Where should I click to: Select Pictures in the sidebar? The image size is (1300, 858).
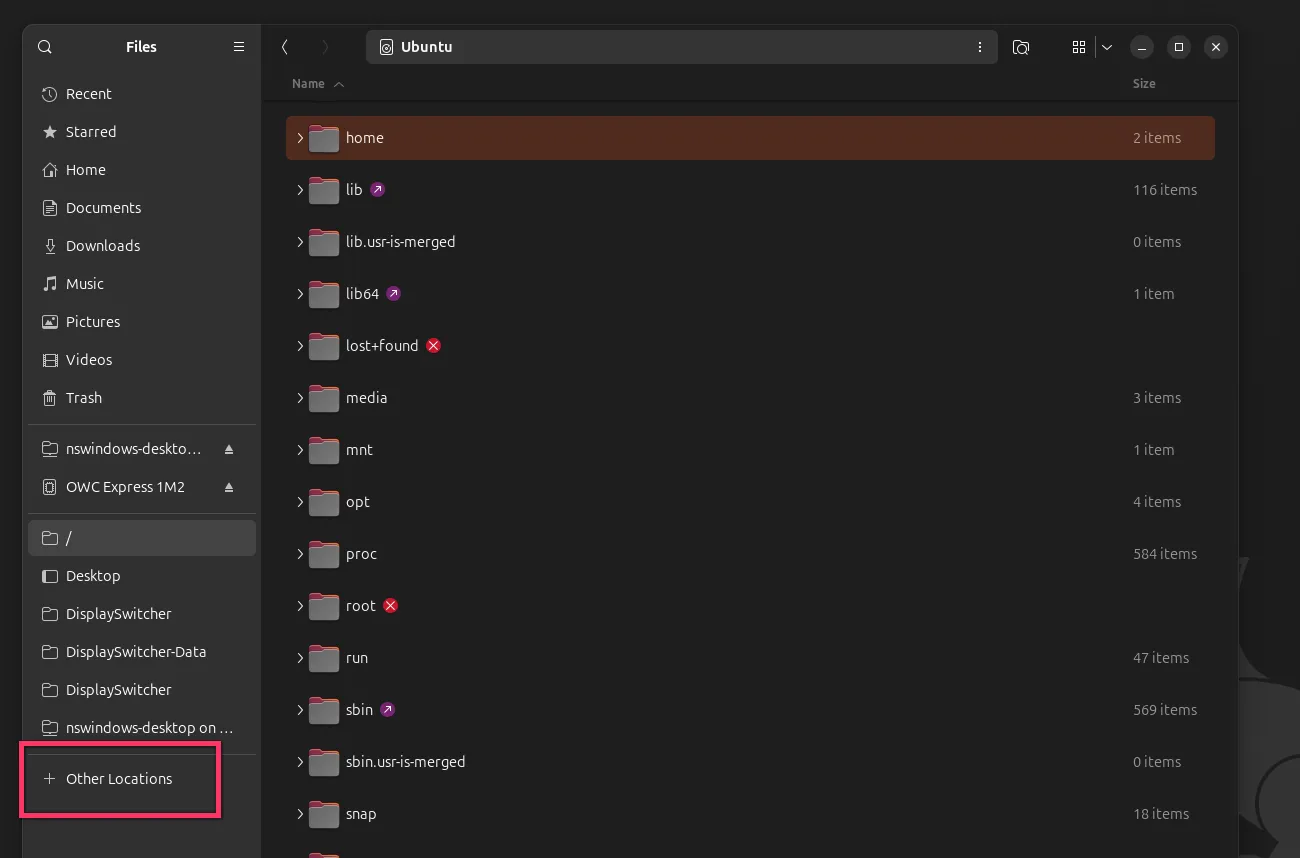[x=142, y=322]
